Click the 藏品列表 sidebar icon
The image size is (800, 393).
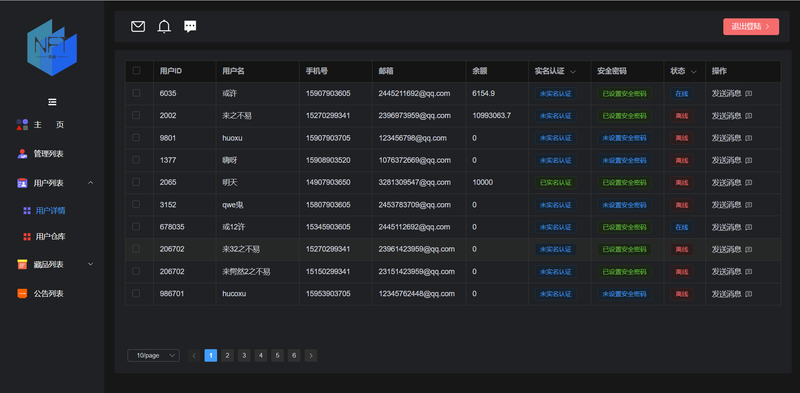point(22,264)
